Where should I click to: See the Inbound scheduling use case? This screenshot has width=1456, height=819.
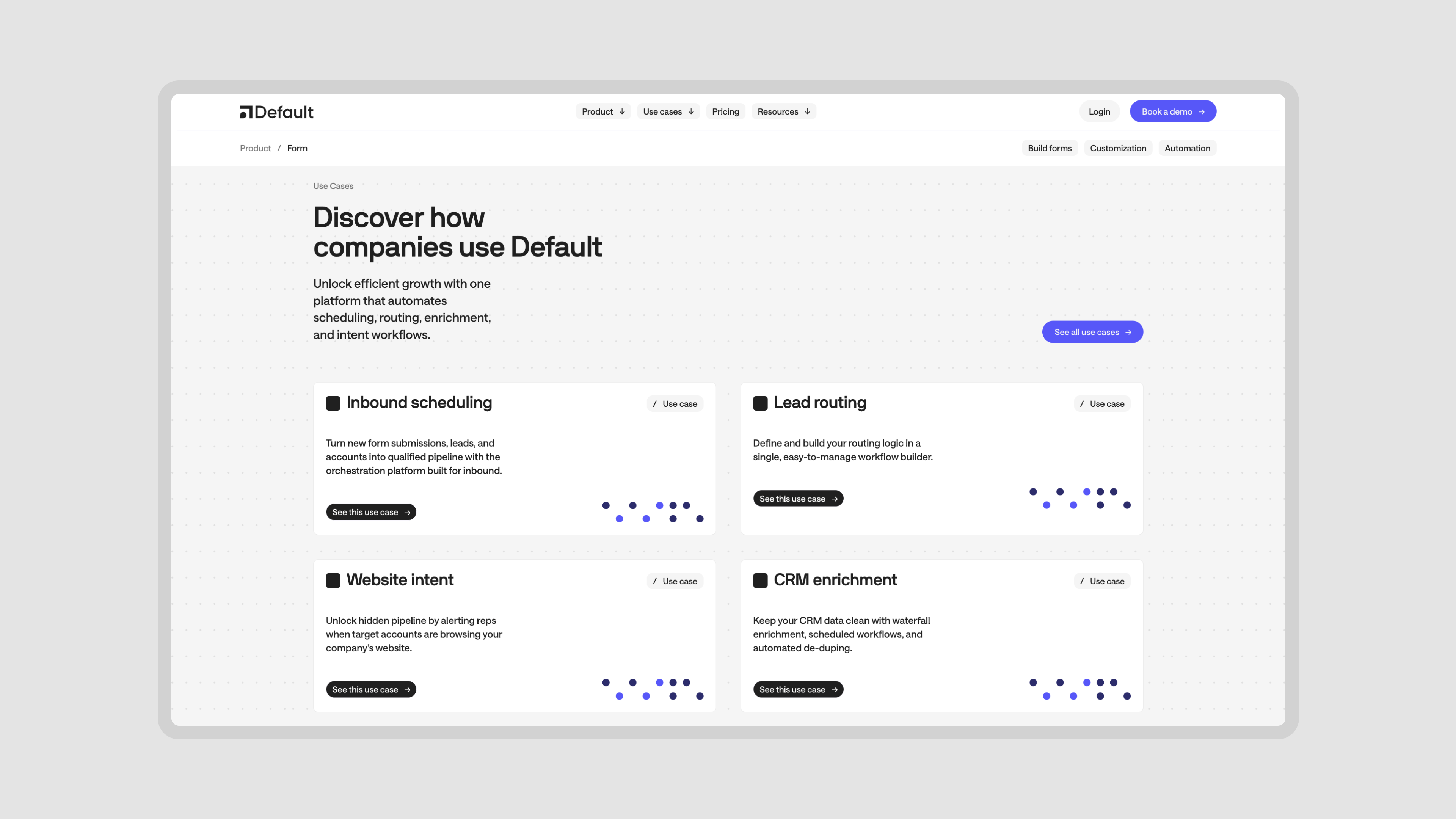[x=371, y=512]
